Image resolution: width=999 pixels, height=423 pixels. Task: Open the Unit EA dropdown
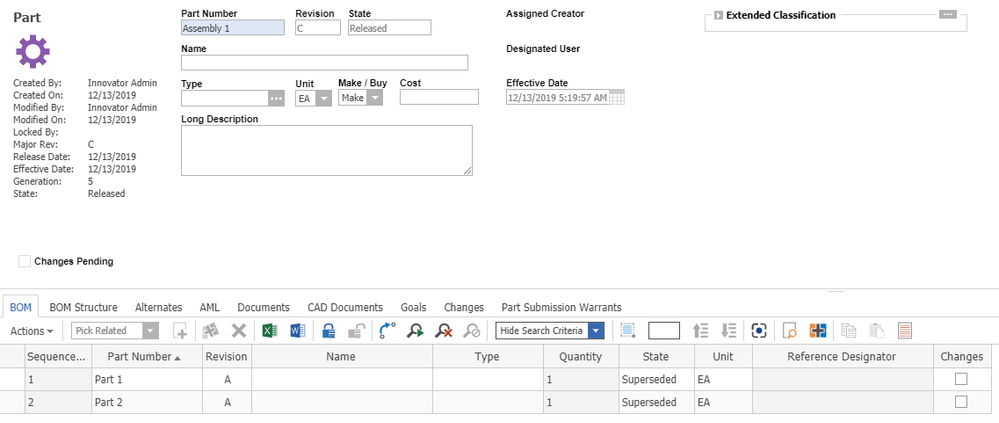pyautogui.click(x=323, y=98)
